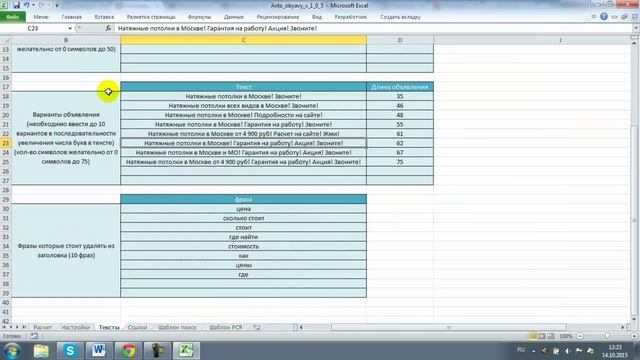Open the Разметка страницы ribbon tab
Image resolution: width=640 pixels, height=360 pixels.
pos(151,17)
